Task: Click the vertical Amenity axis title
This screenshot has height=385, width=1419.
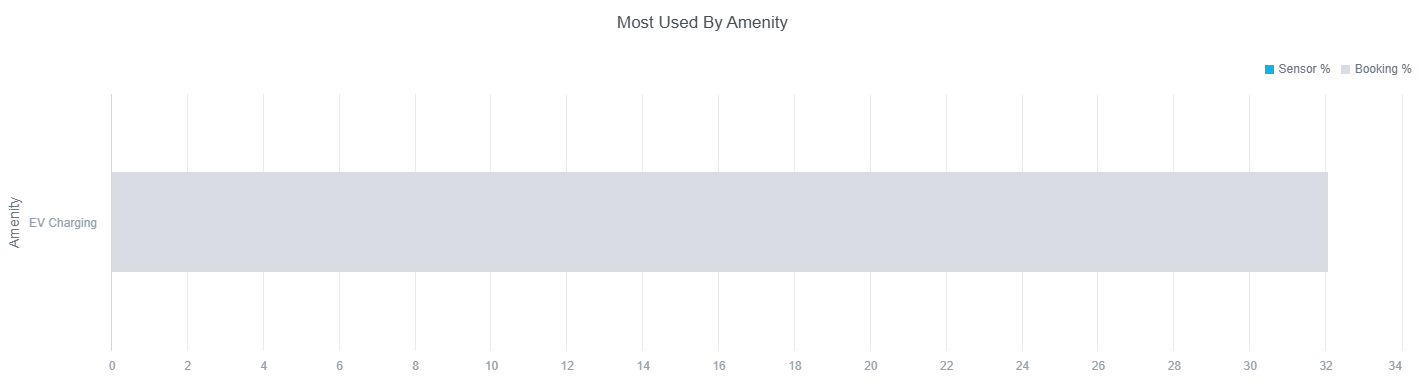Action: 15,222
